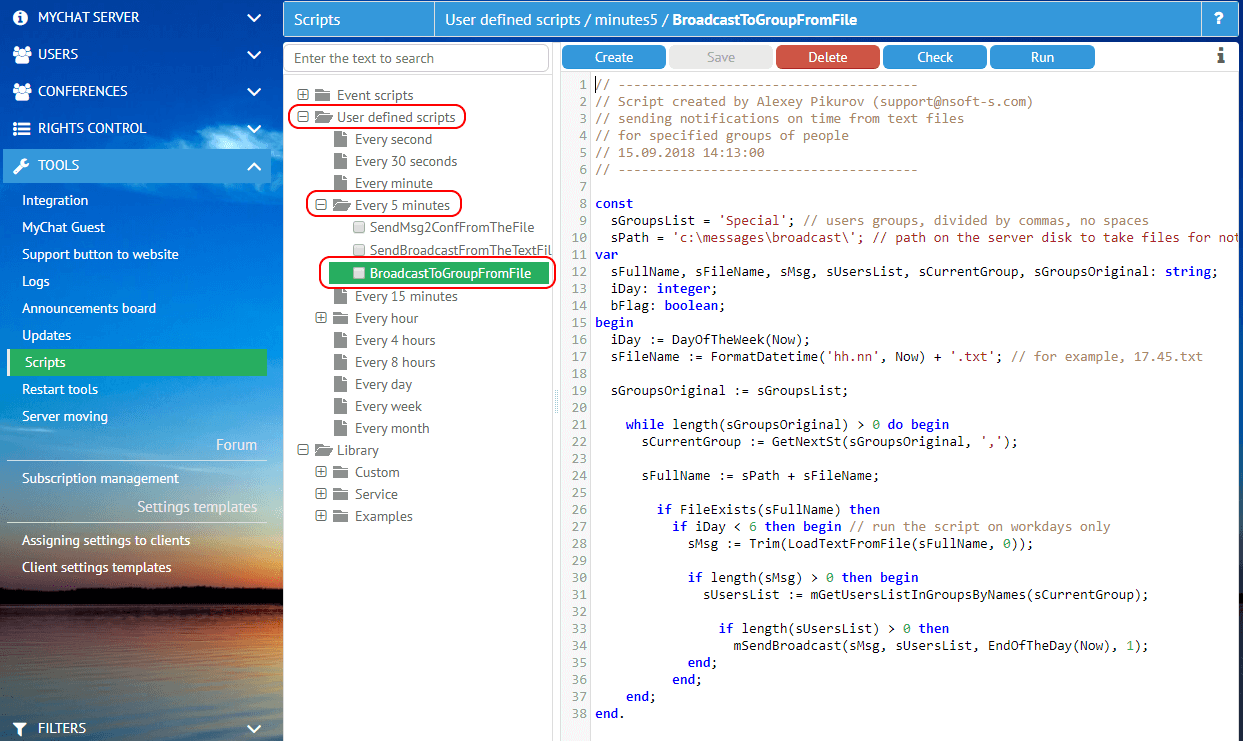Click the Tools wrench icon
1243x741 pixels.
click(21, 165)
